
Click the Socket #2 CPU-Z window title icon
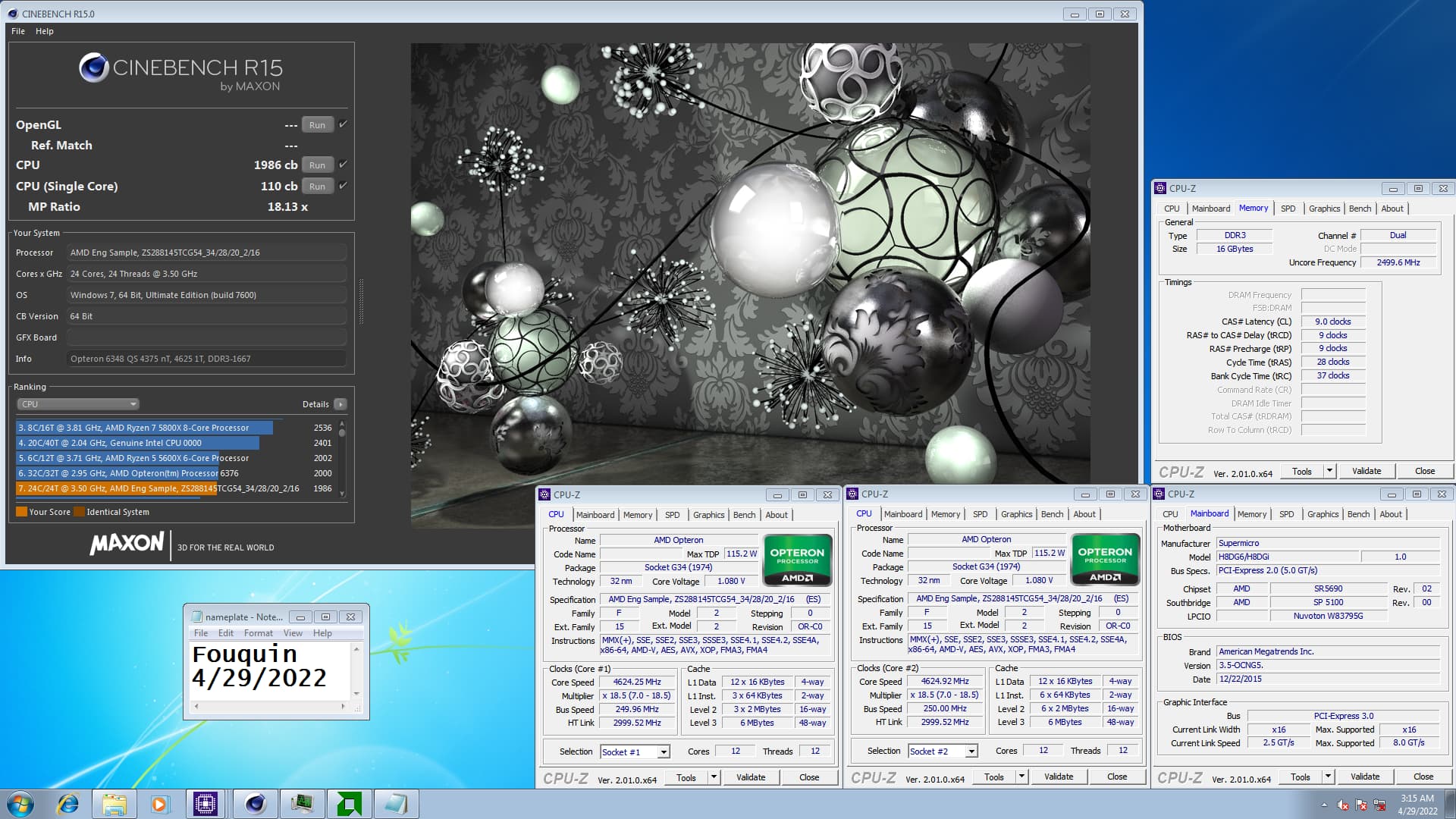tap(852, 494)
